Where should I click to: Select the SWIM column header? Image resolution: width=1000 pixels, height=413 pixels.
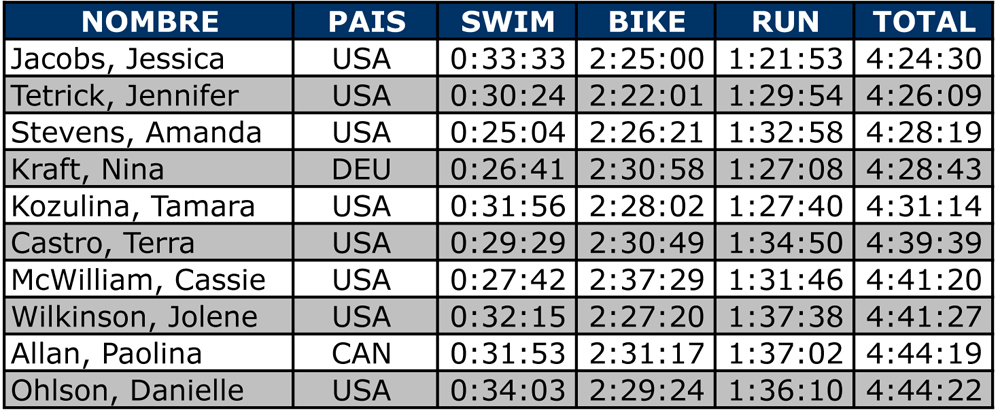[x=508, y=21]
